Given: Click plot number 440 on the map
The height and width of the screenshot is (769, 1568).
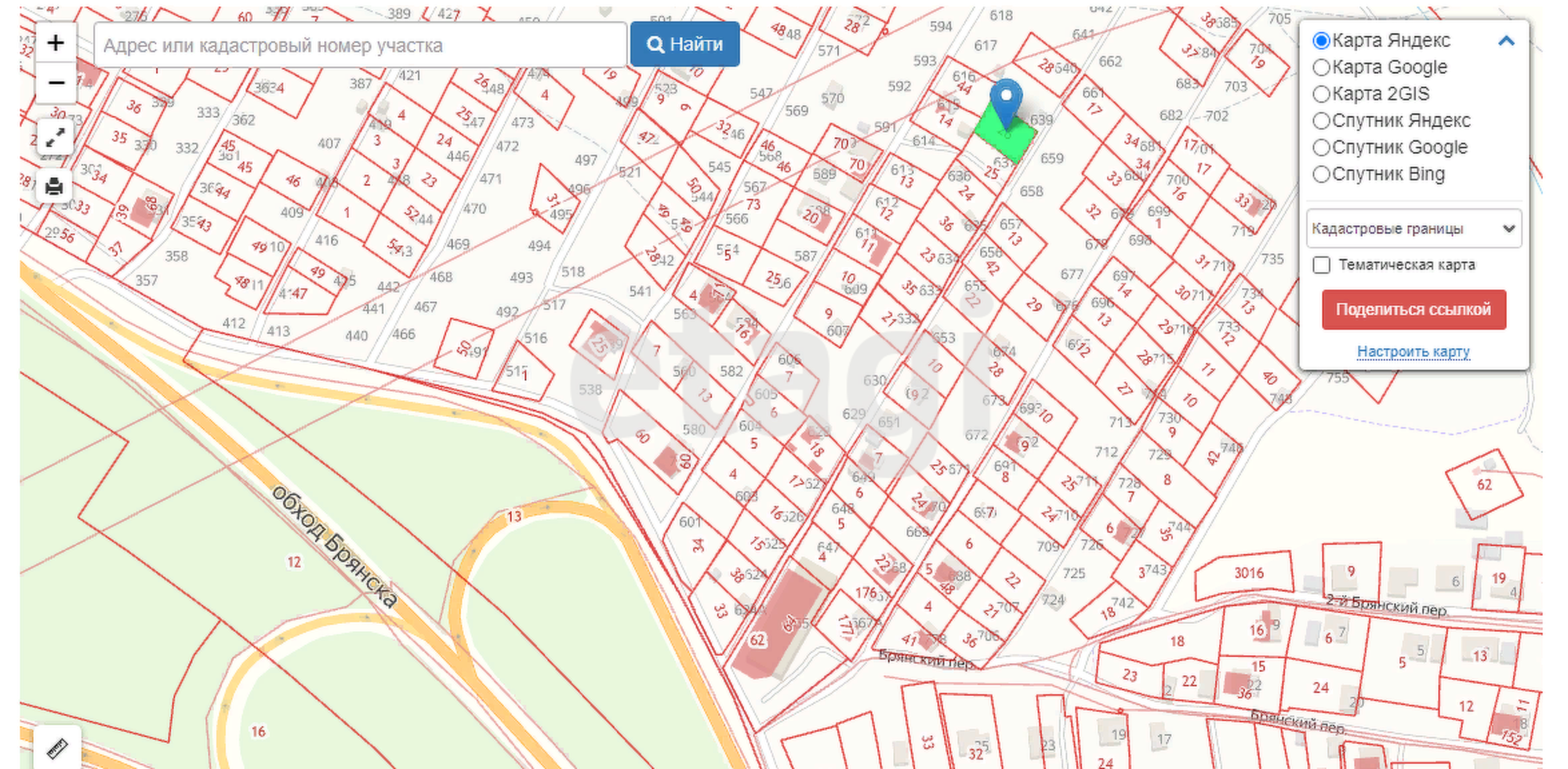Looking at the screenshot, I should coord(356,336).
